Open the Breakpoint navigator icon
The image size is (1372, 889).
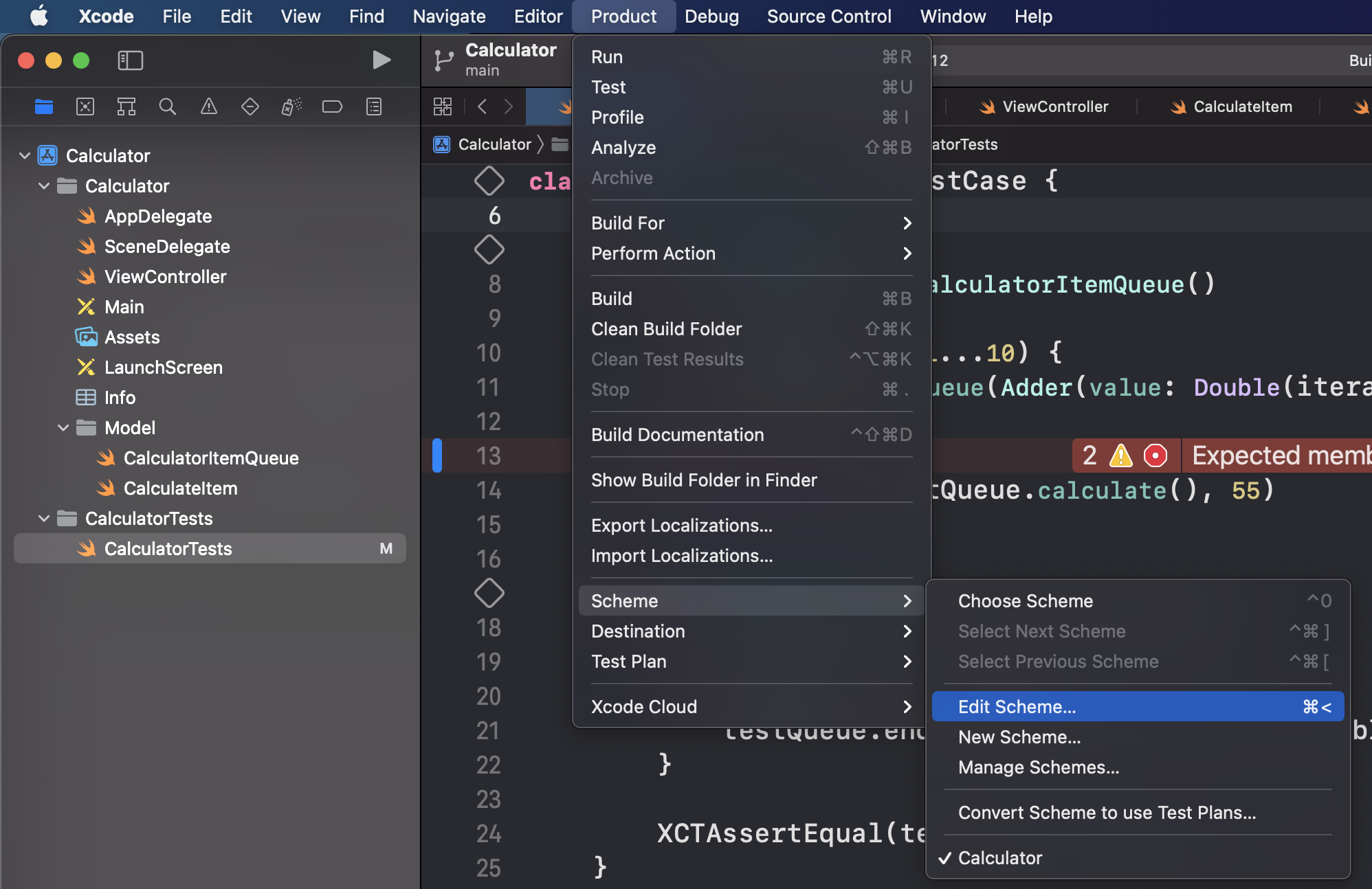point(333,106)
